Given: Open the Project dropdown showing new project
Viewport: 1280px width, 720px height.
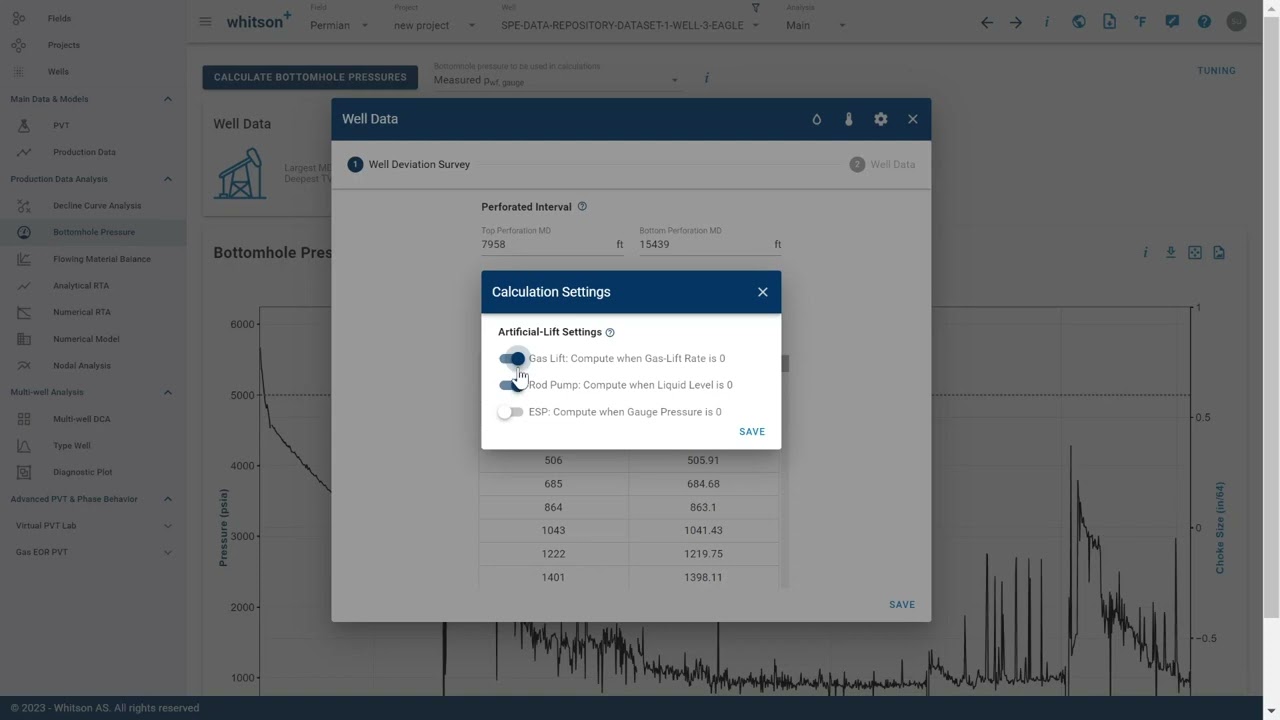Looking at the screenshot, I should tap(434, 25).
